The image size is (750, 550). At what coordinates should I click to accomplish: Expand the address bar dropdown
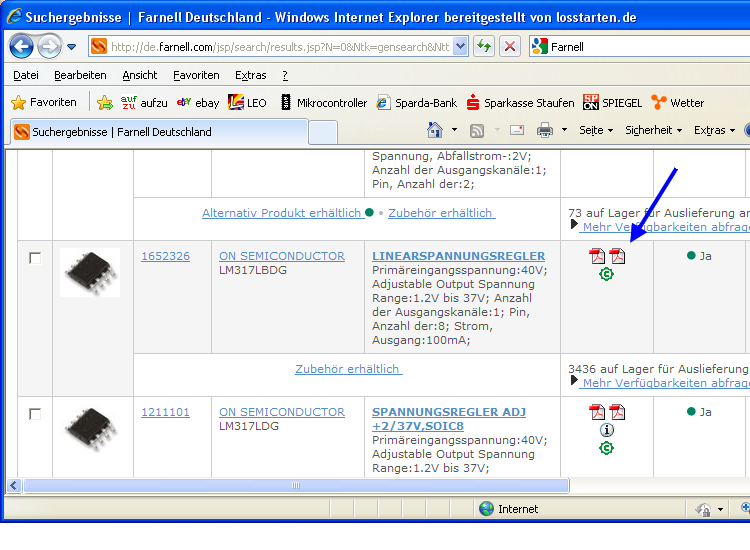point(460,47)
